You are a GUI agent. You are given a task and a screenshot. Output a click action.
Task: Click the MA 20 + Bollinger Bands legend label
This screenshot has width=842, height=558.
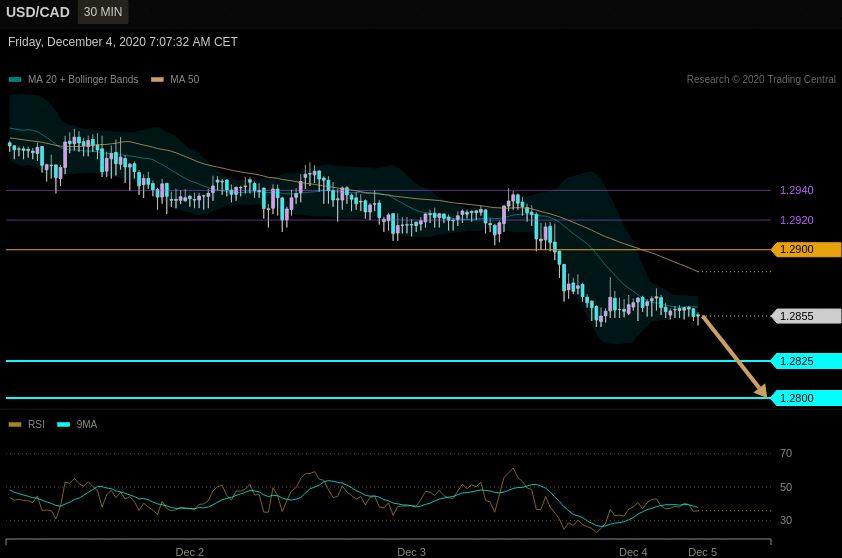(83, 79)
